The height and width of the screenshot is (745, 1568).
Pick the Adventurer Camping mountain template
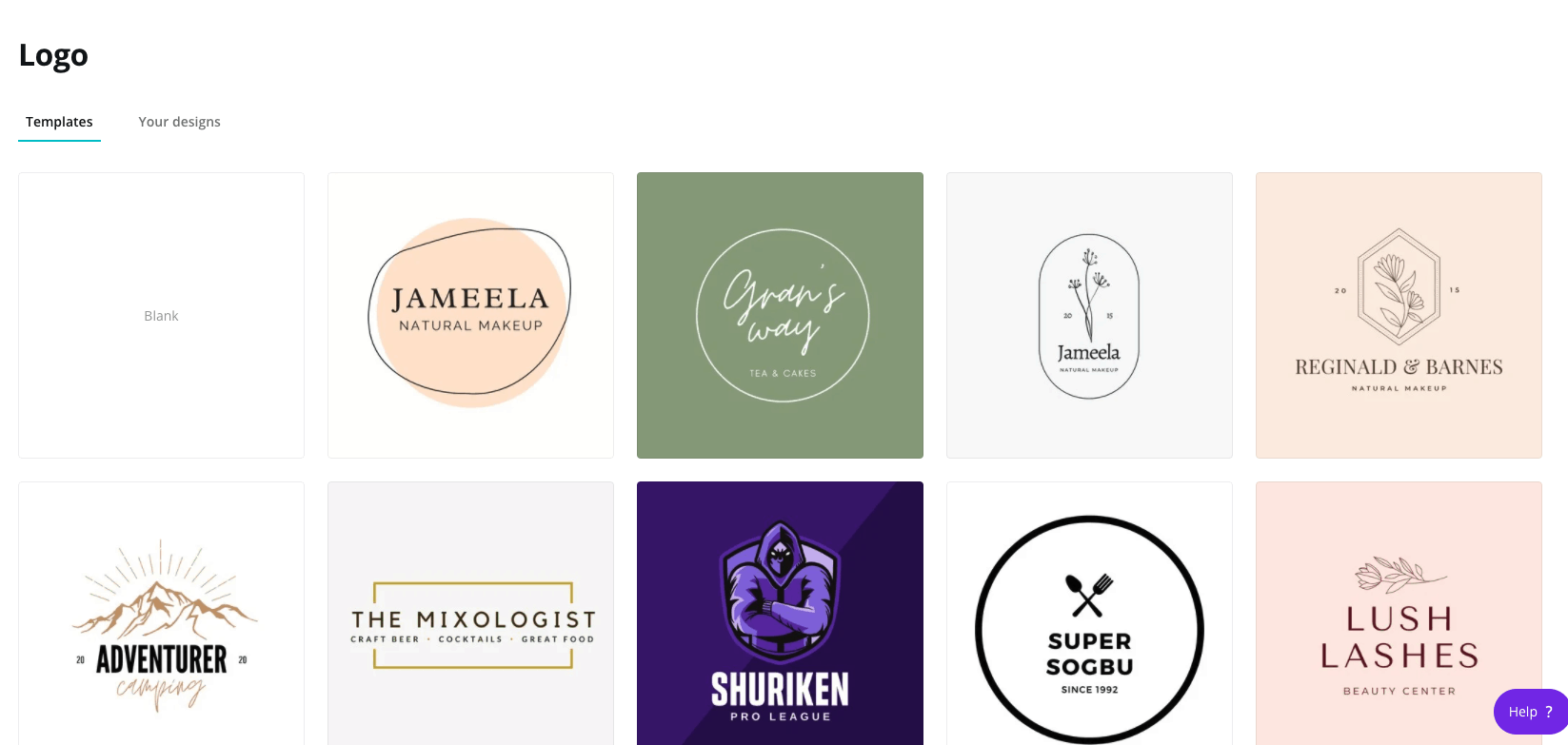161,614
